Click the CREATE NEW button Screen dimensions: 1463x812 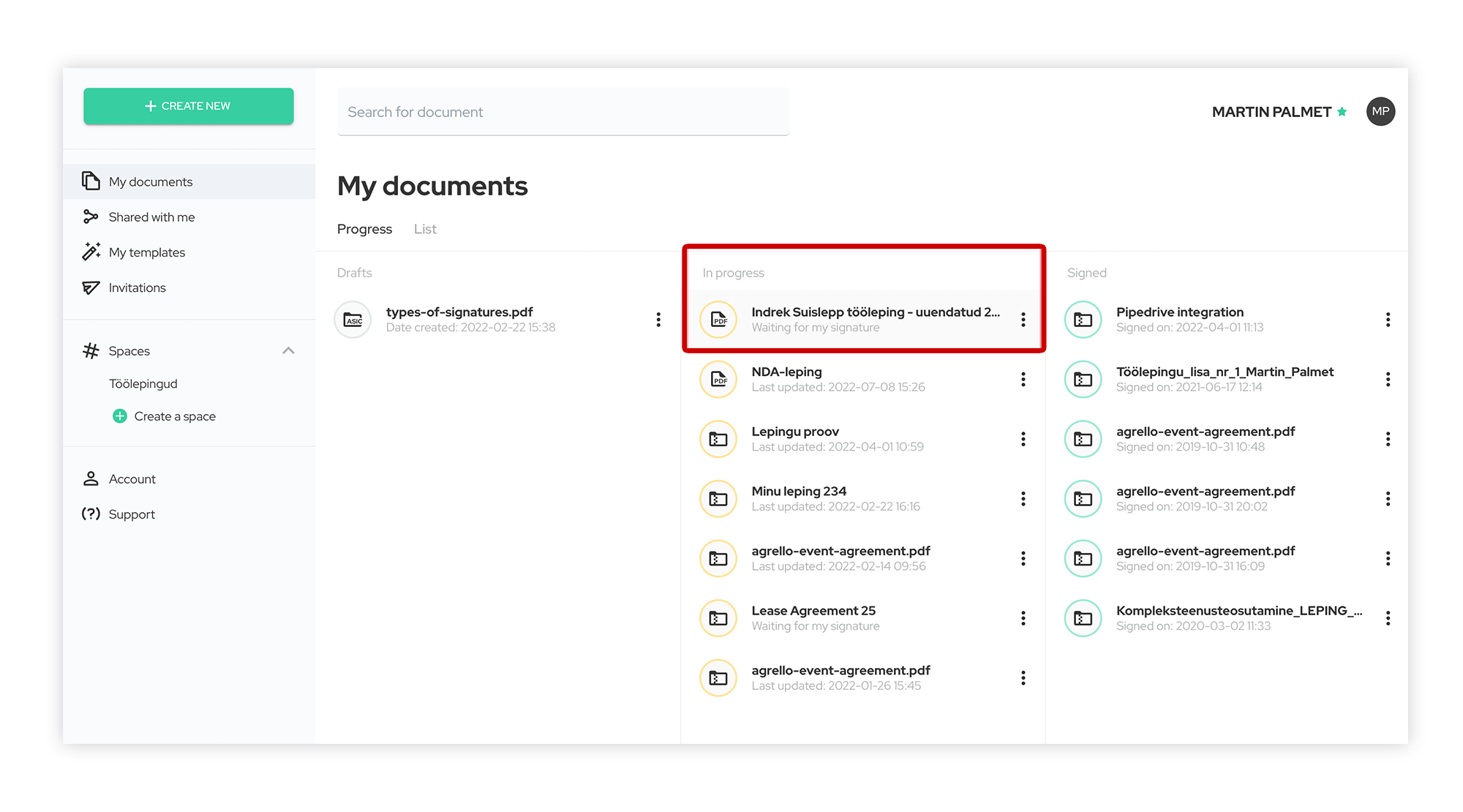tap(189, 106)
